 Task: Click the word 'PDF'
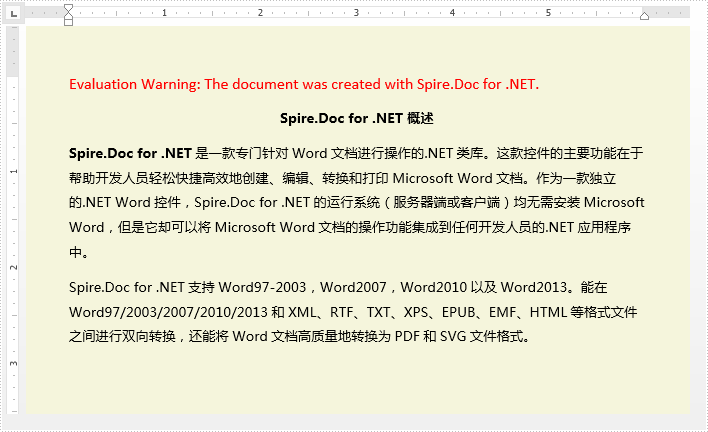click(407, 337)
